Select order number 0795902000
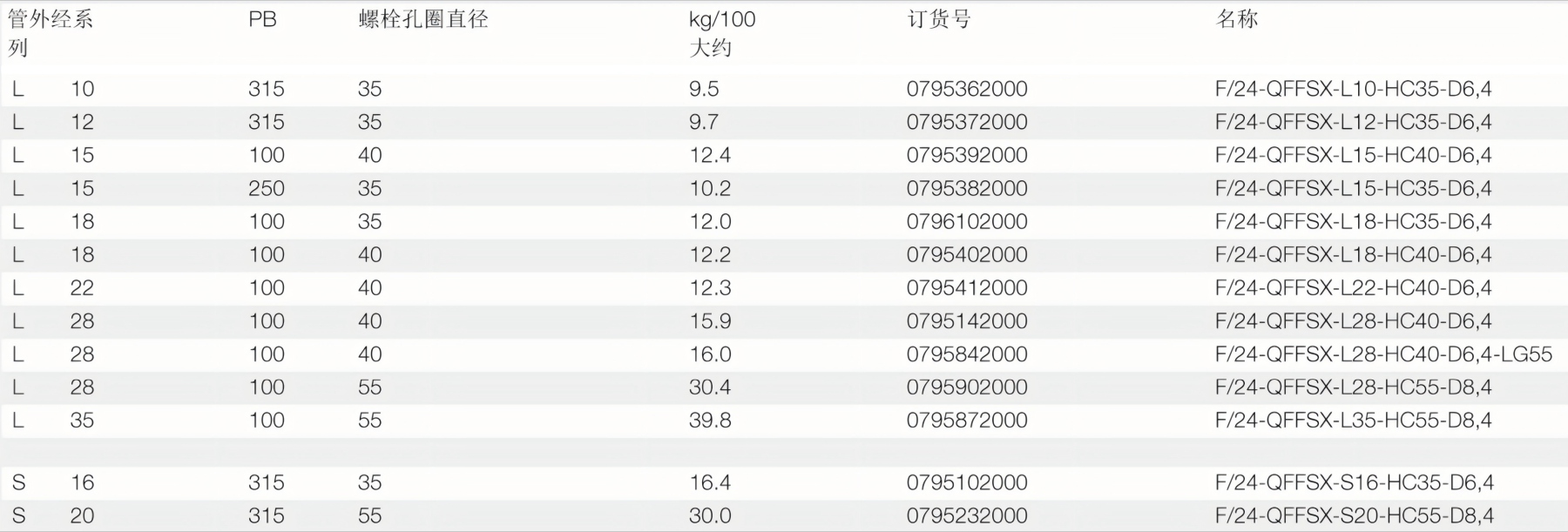Viewport: 1568px width, 532px height. (966, 387)
